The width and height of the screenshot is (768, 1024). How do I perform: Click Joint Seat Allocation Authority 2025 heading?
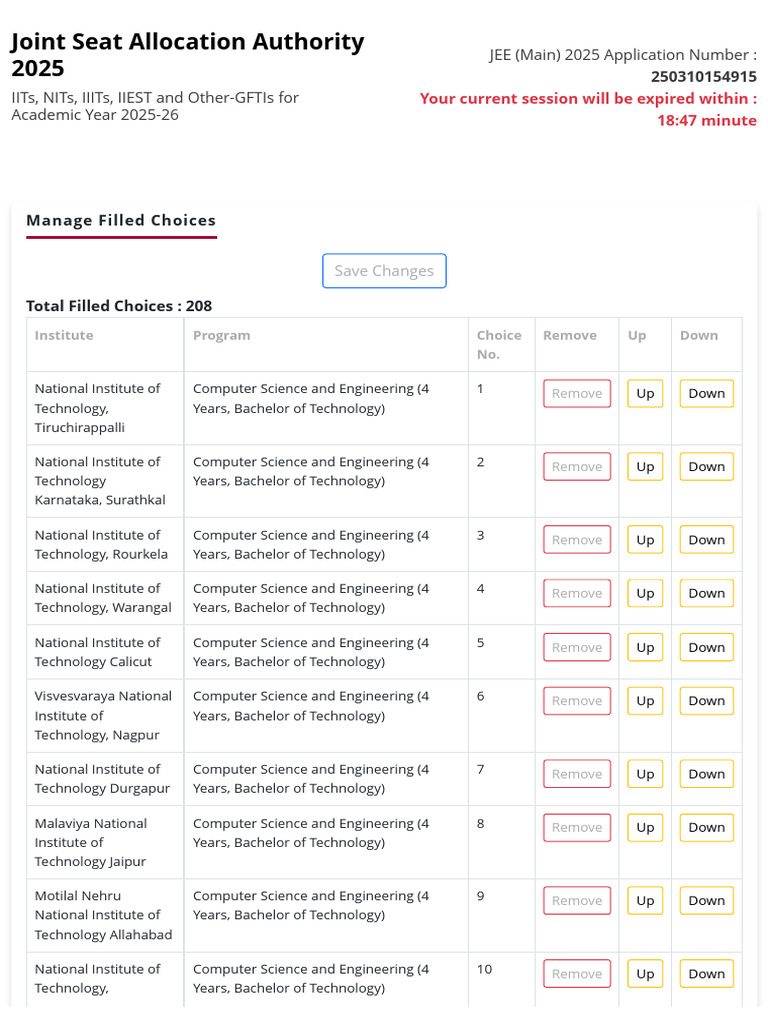click(x=188, y=55)
